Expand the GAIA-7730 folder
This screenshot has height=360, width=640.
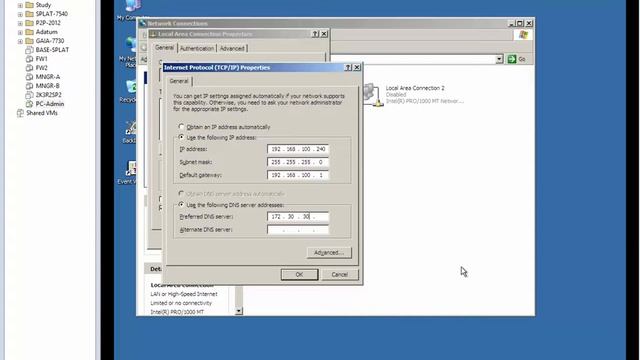tap(20, 41)
